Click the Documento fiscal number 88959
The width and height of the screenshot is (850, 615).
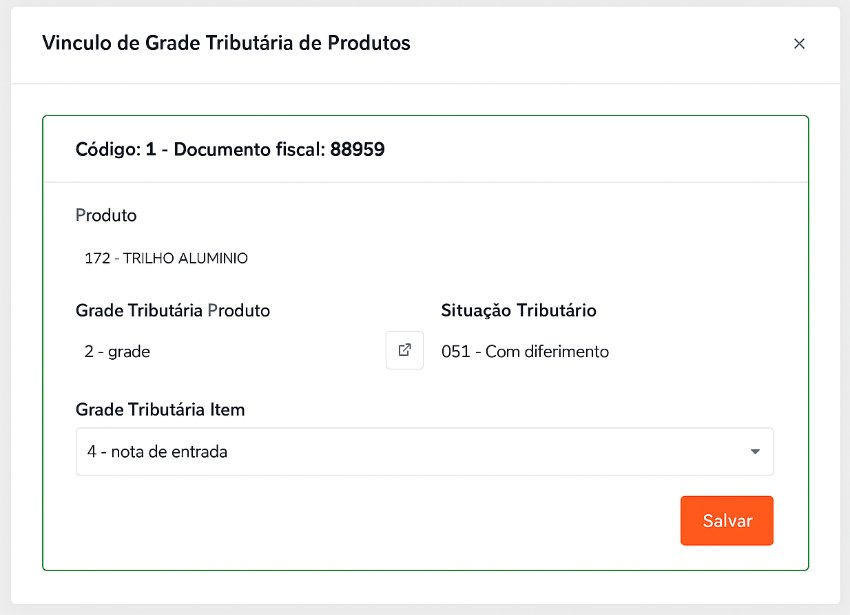(x=358, y=150)
